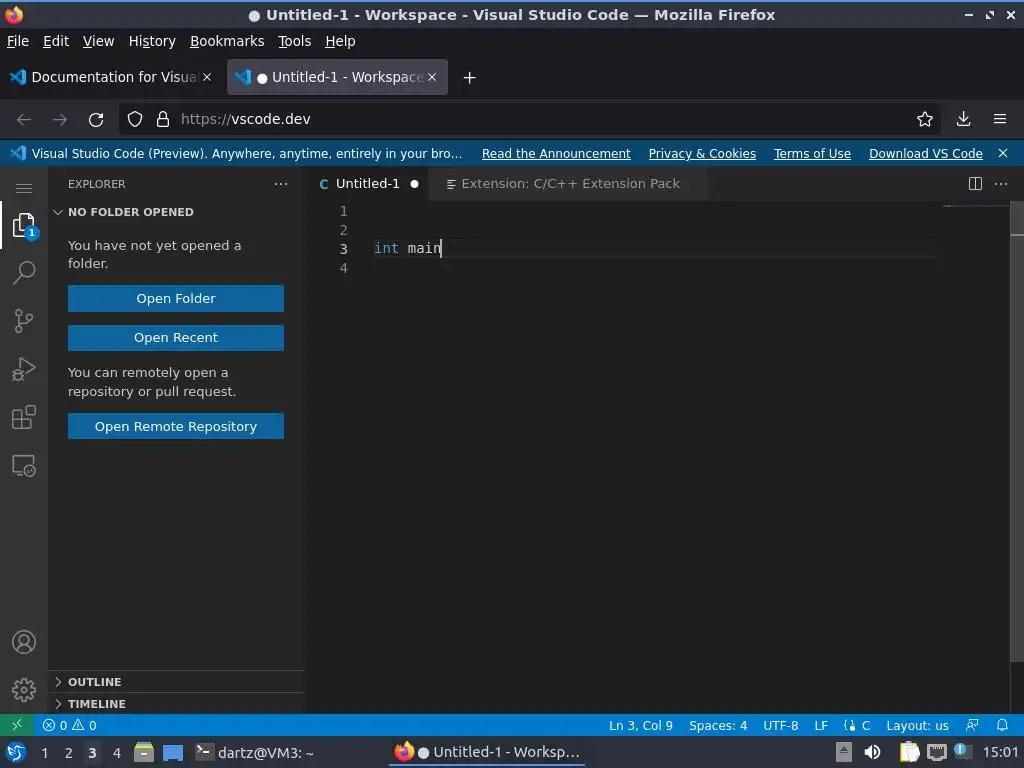This screenshot has height=768, width=1024.
Task: Open the desktop start menu icon
Action: (x=16, y=752)
